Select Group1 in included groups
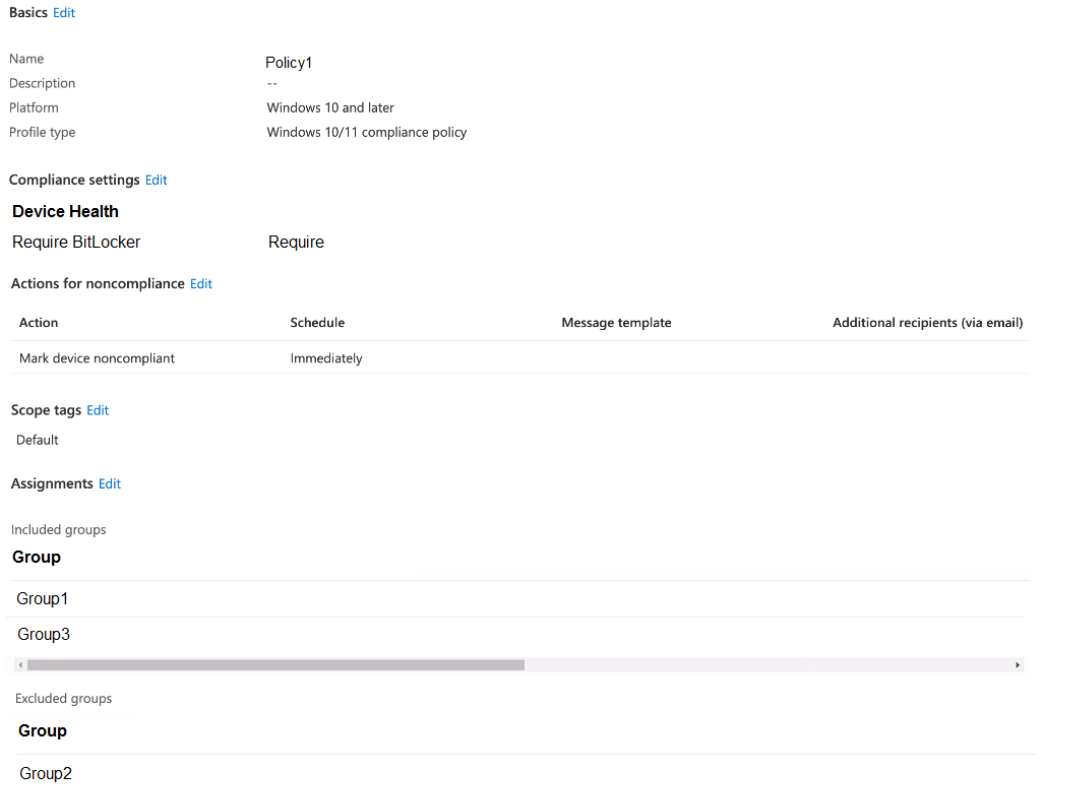1068x791 pixels. (x=42, y=599)
